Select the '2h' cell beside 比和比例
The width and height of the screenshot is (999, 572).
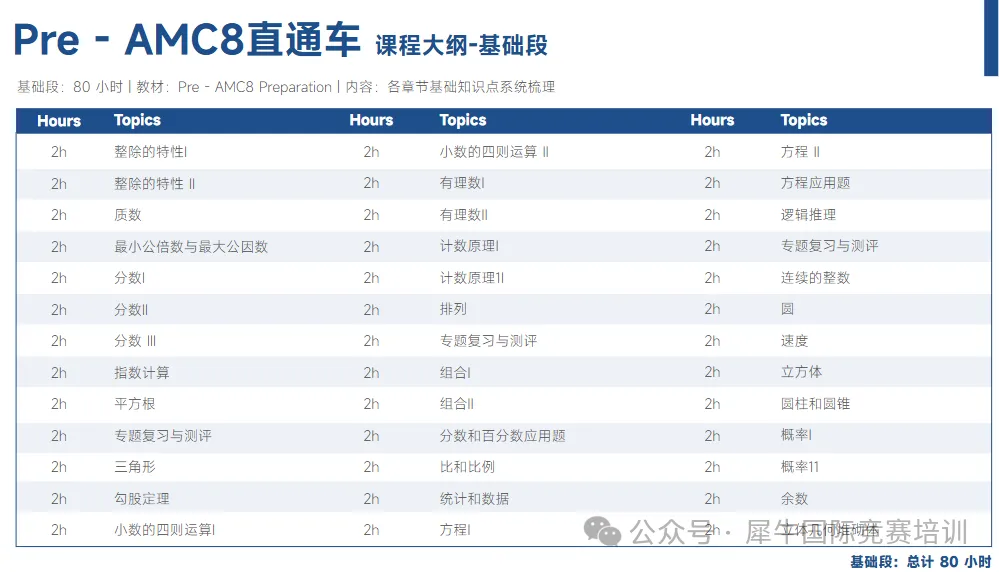[x=371, y=467]
